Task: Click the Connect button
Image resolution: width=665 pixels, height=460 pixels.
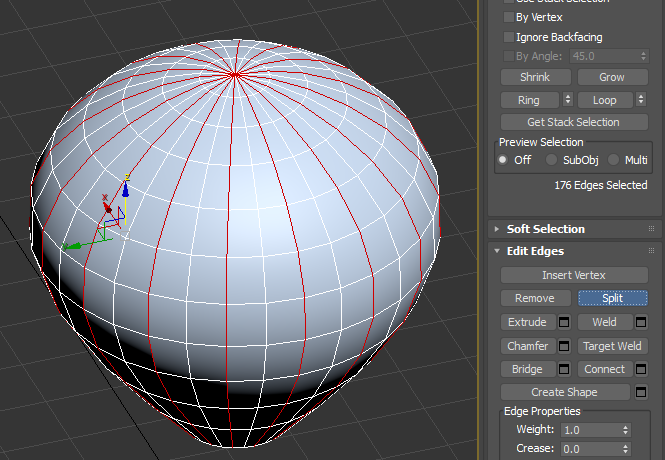Action: coord(605,369)
